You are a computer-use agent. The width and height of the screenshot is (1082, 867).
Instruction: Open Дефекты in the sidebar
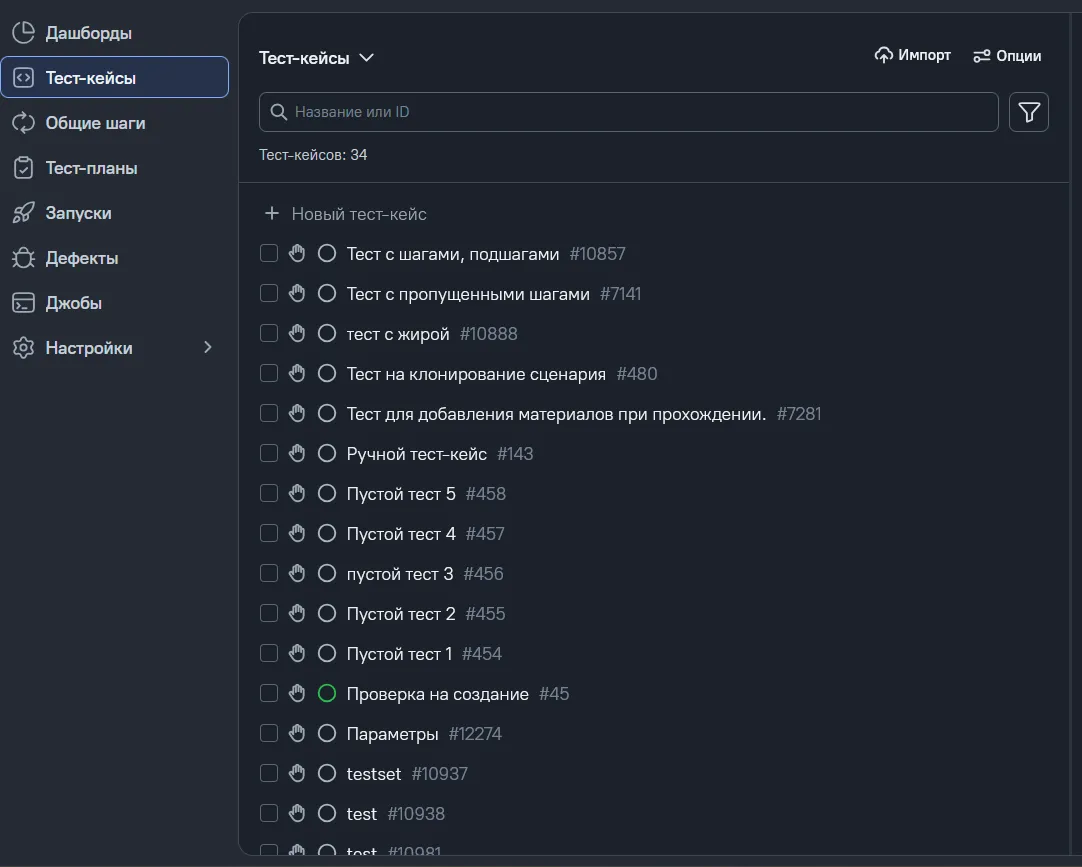tap(115, 258)
